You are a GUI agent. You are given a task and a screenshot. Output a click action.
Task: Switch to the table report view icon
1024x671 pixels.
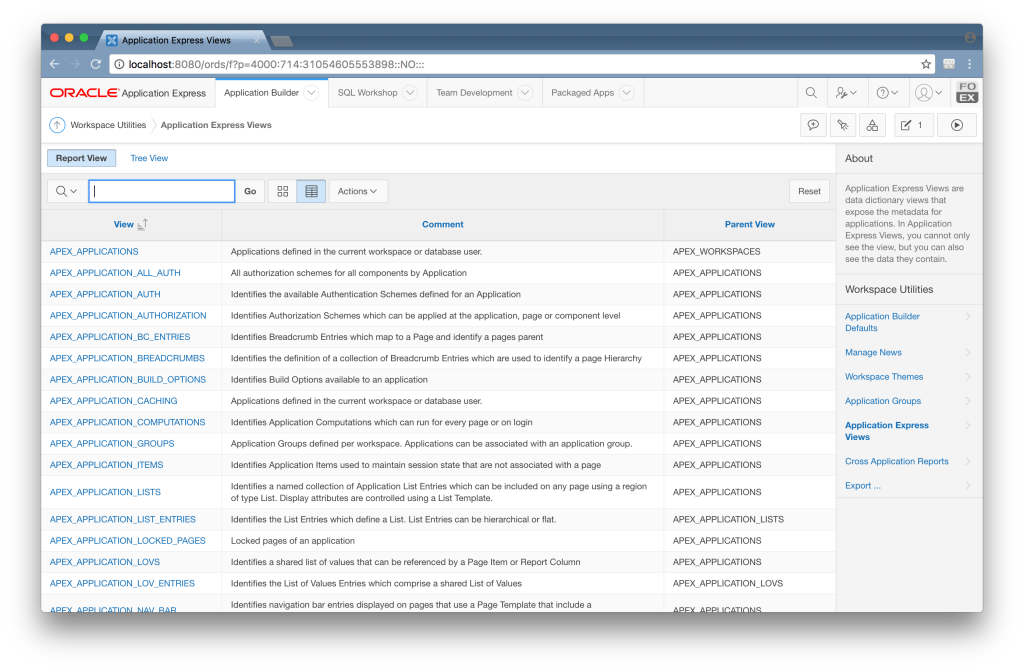tap(312, 191)
